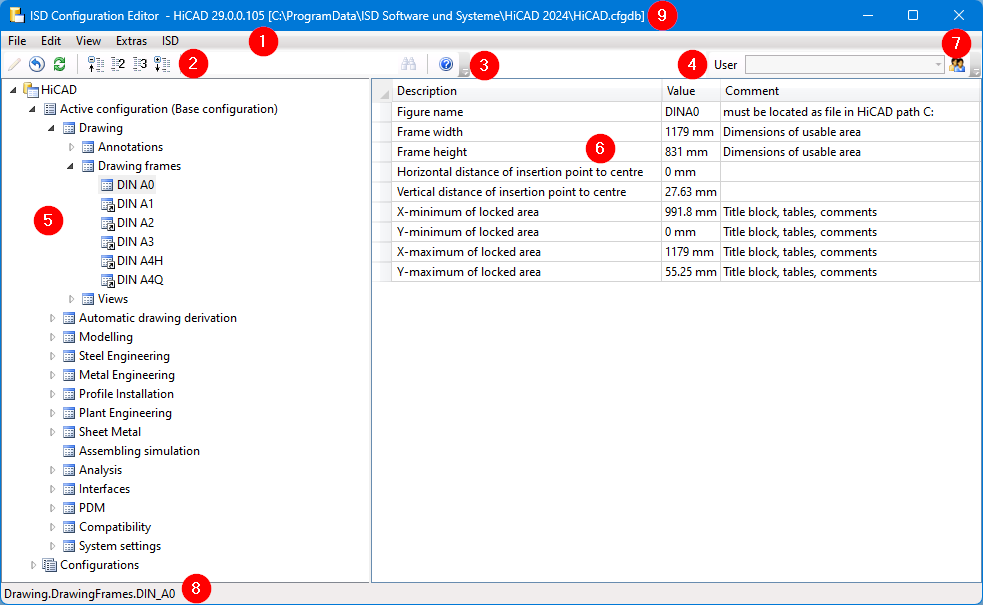983x605 pixels.
Task: Select the DIN A2 drawing frame
Action: coord(135,223)
